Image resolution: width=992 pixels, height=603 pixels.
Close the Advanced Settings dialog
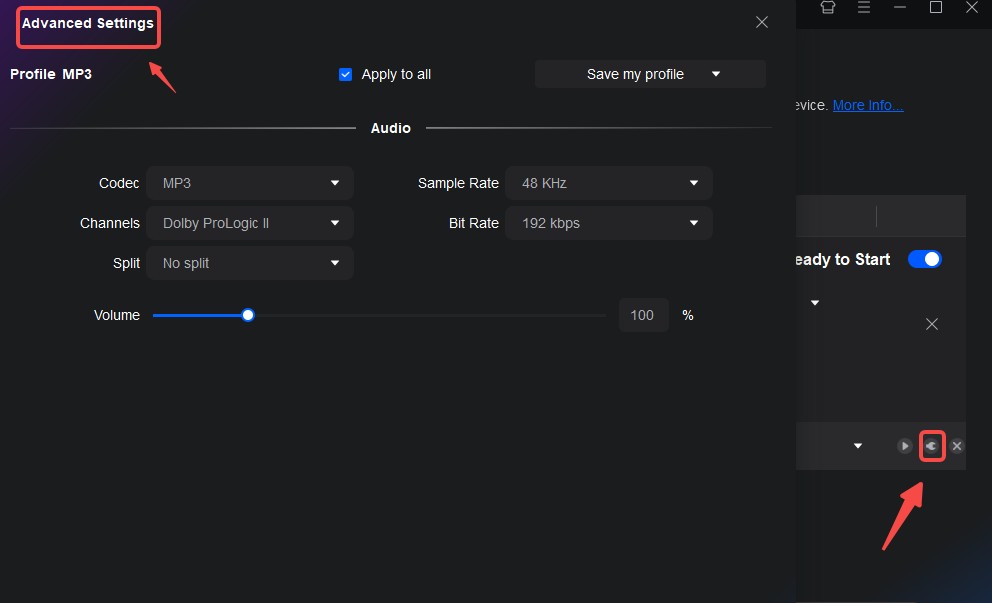tap(761, 21)
